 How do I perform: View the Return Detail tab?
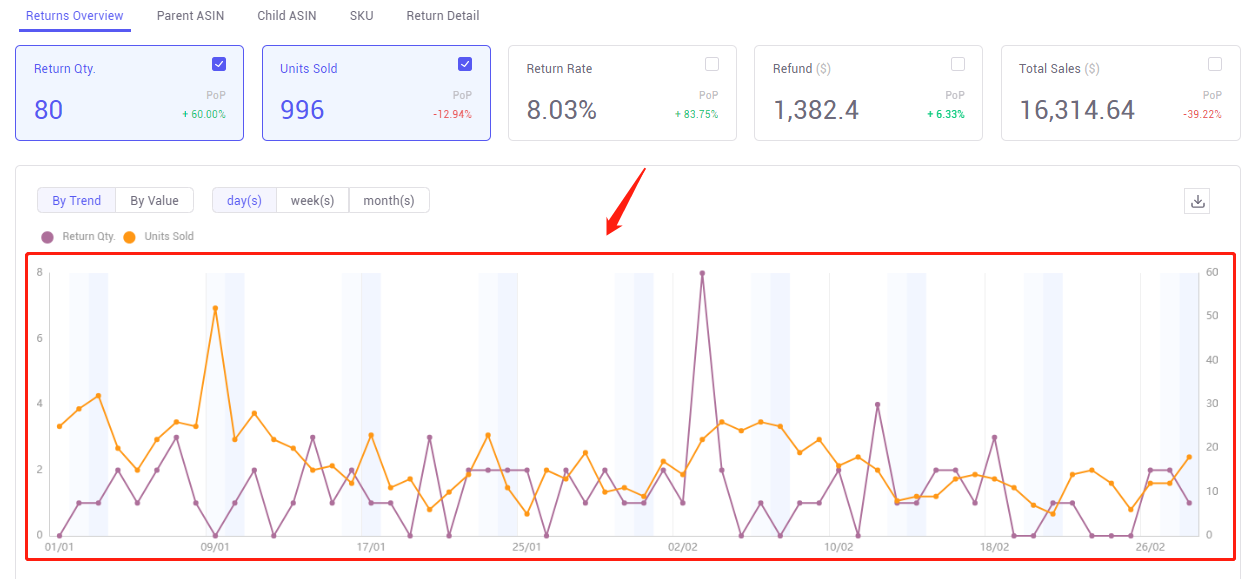coord(442,15)
